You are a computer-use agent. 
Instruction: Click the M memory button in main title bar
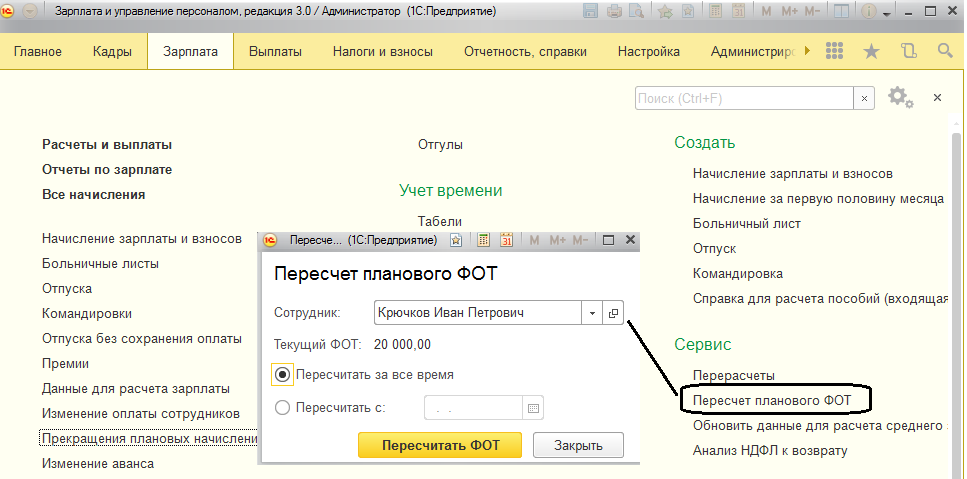pyautogui.click(x=767, y=12)
